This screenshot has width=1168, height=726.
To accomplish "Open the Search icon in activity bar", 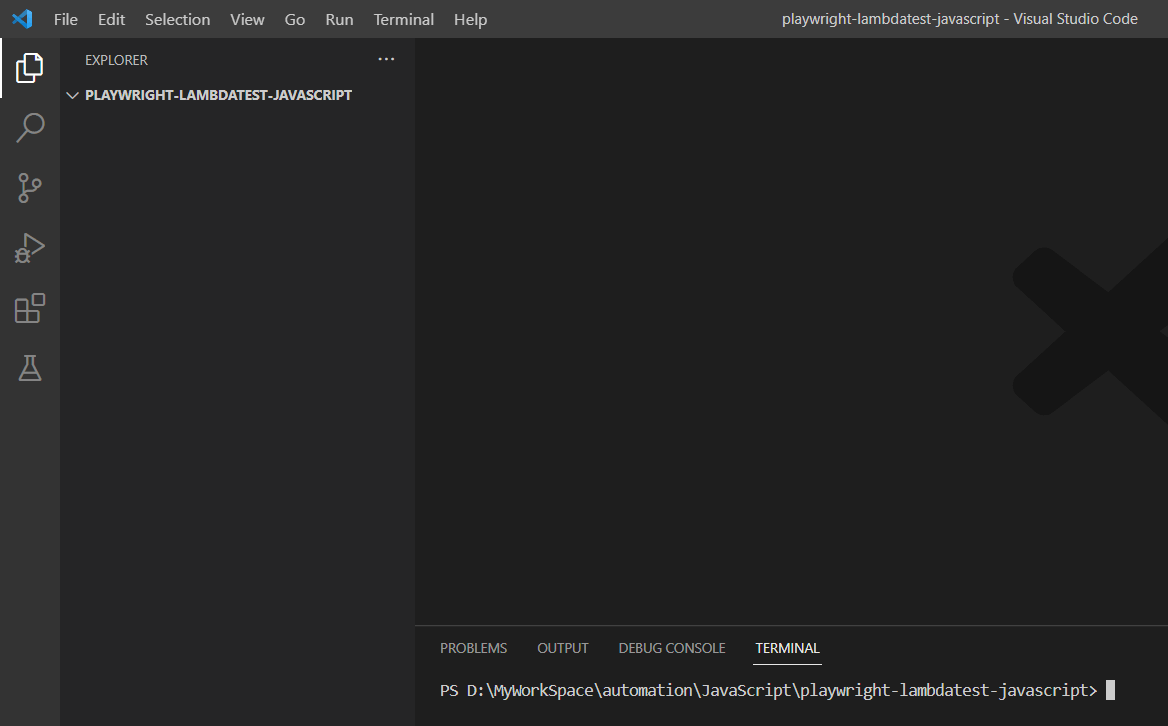I will tap(29, 128).
